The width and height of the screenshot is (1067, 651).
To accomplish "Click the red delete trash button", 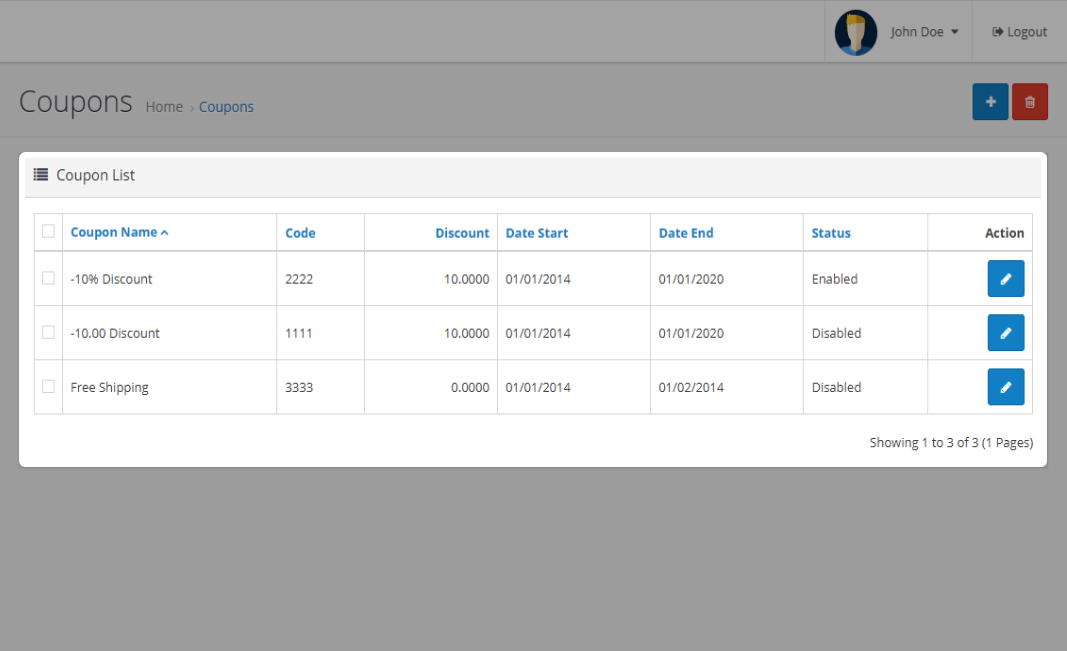I will [x=1029, y=102].
